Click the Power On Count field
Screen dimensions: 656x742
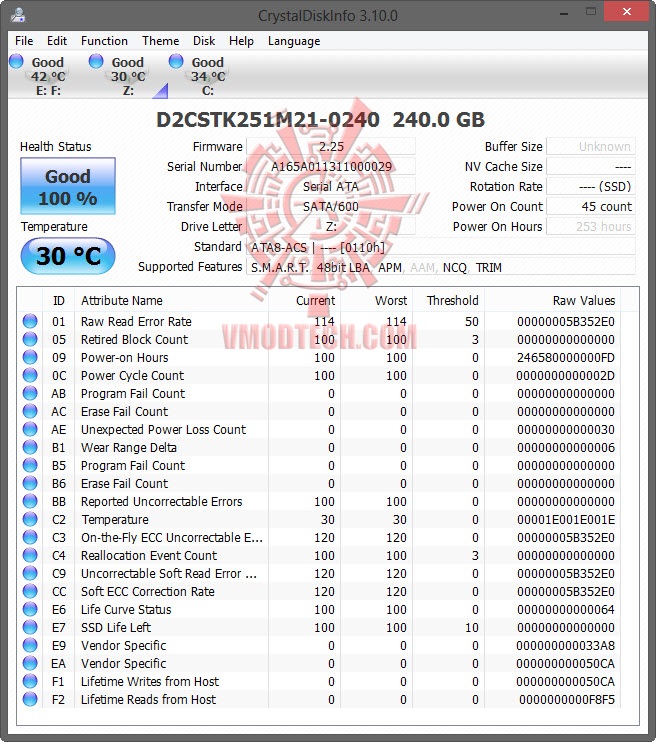click(x=591, y=206)
